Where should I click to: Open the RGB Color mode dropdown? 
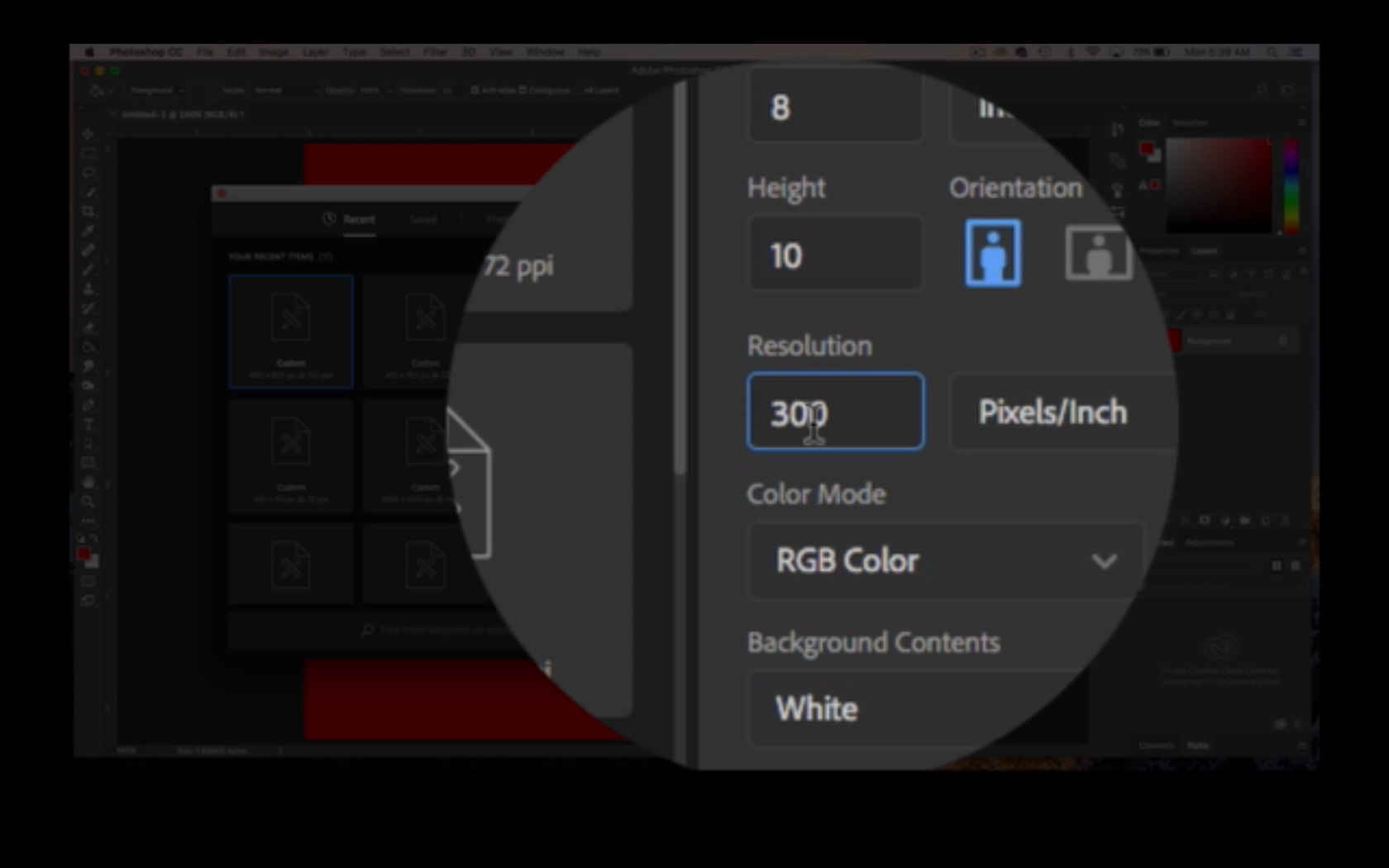point(947,560)
